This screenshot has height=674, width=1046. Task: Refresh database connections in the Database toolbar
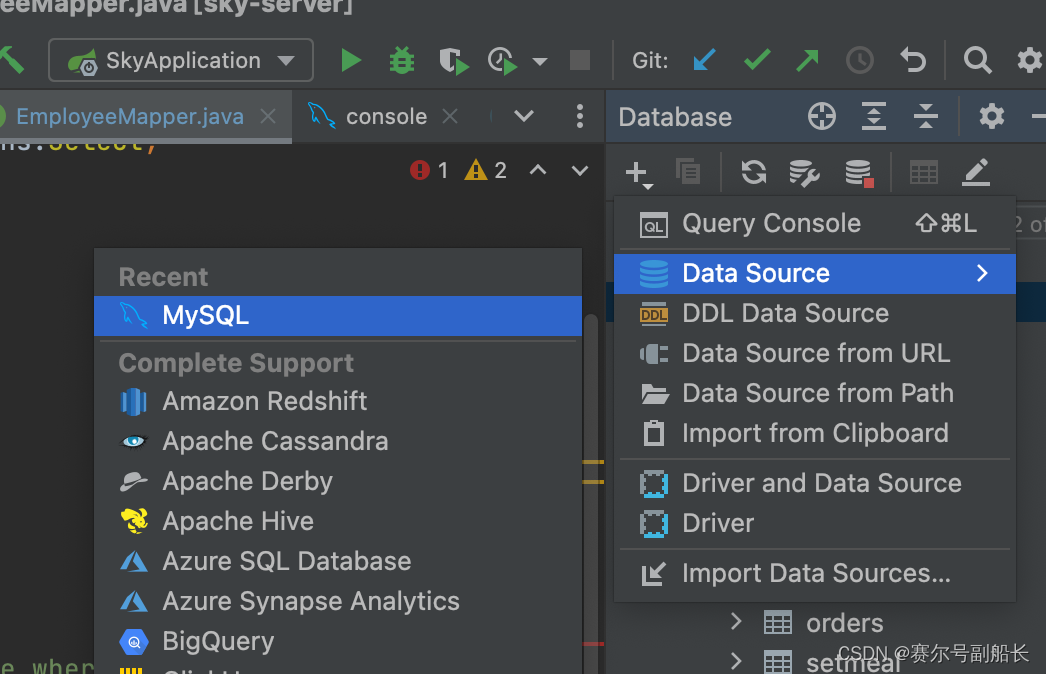(753, 172)
